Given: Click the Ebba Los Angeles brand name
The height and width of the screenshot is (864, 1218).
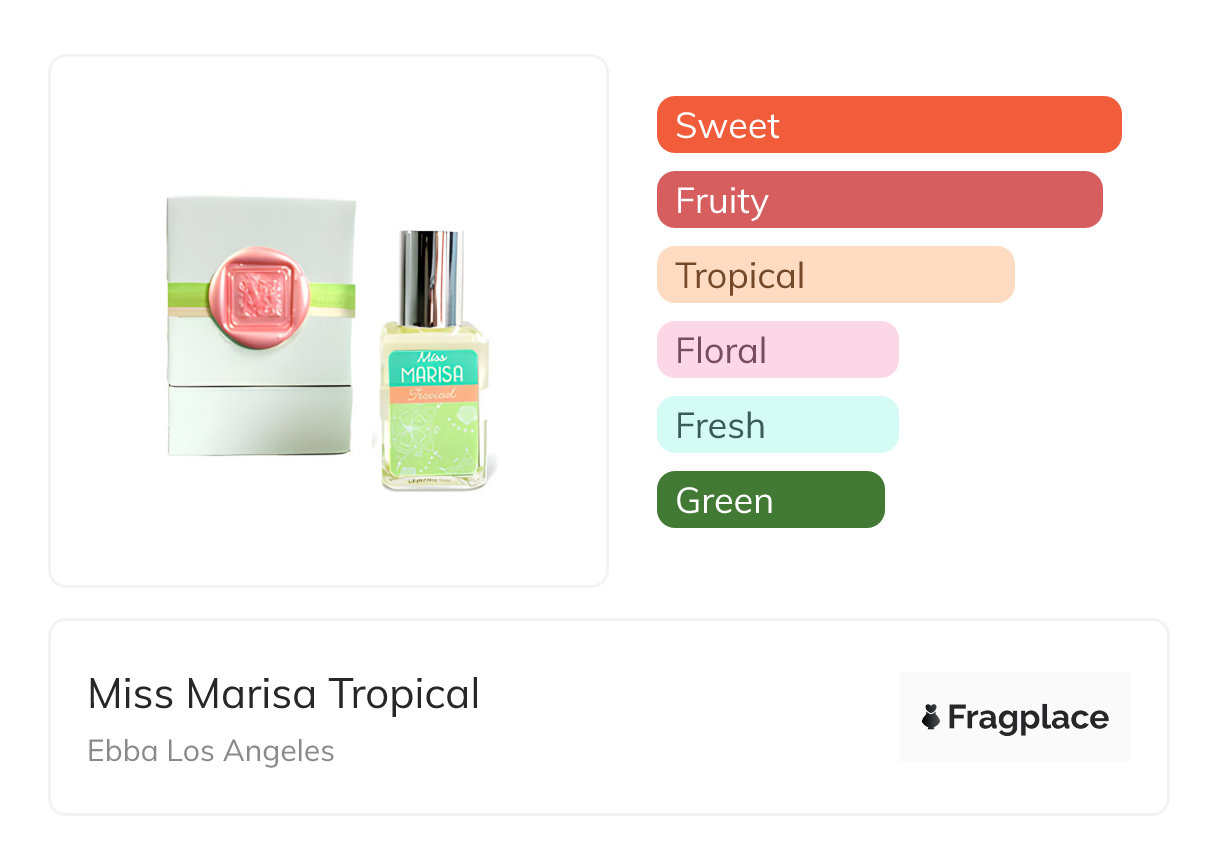Looking at the screenshot, I should pos(211,751).
